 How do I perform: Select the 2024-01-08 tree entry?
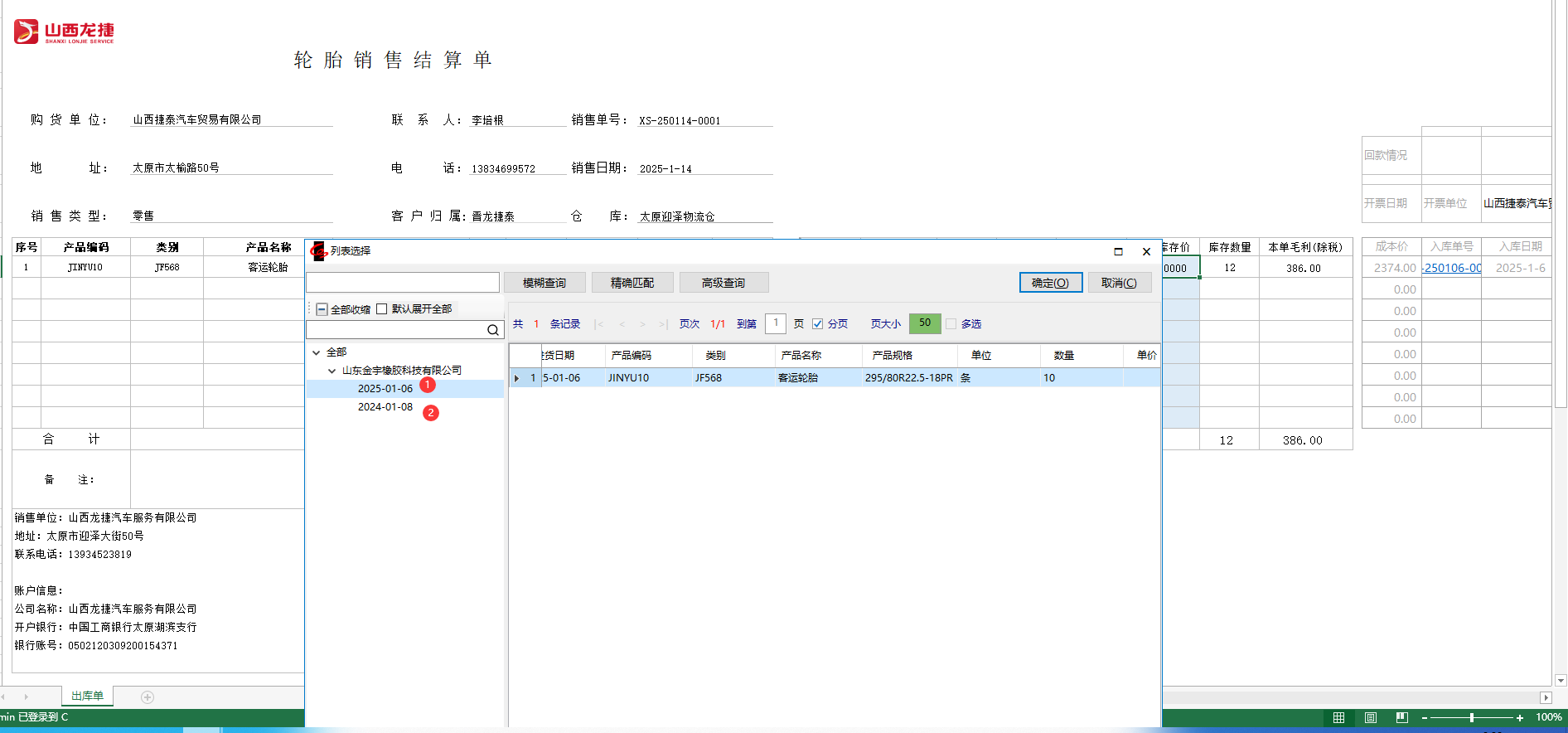coord(385,407)
